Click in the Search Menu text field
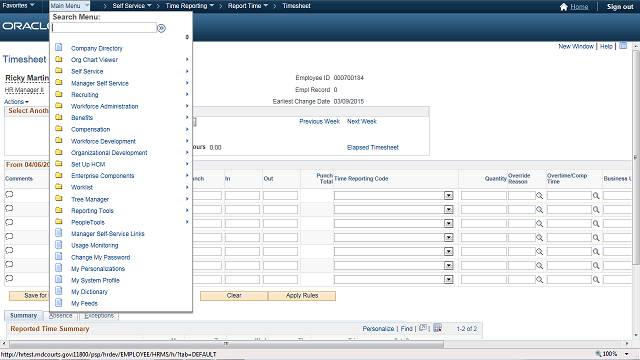The image size is (640, 360). pos(104,28)
